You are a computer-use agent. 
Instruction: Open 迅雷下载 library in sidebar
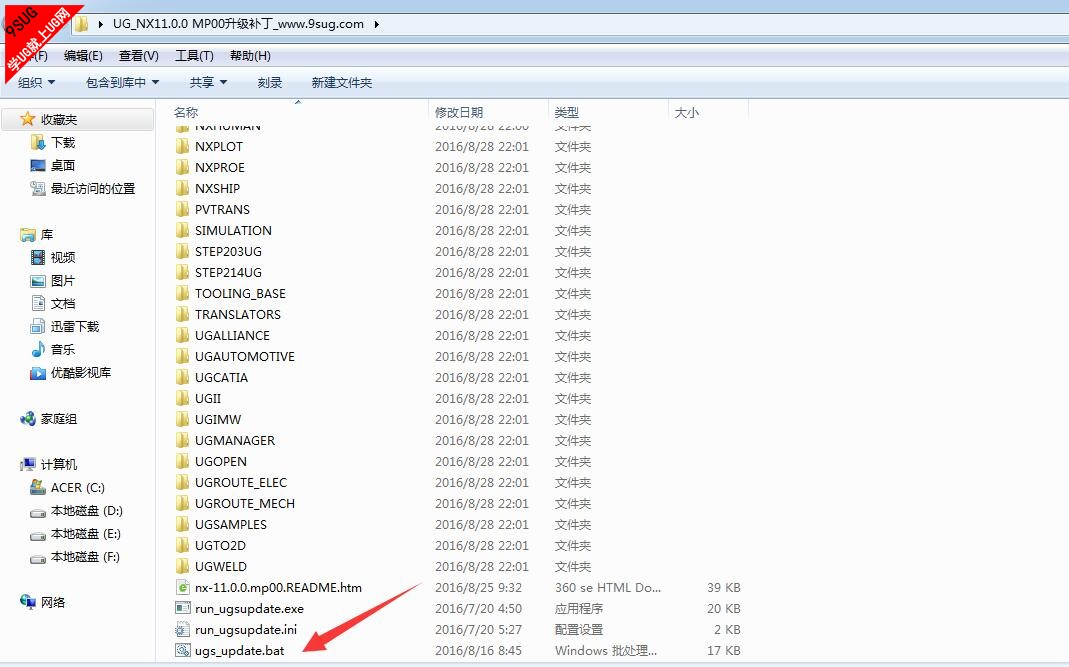(x=65, y=327)
